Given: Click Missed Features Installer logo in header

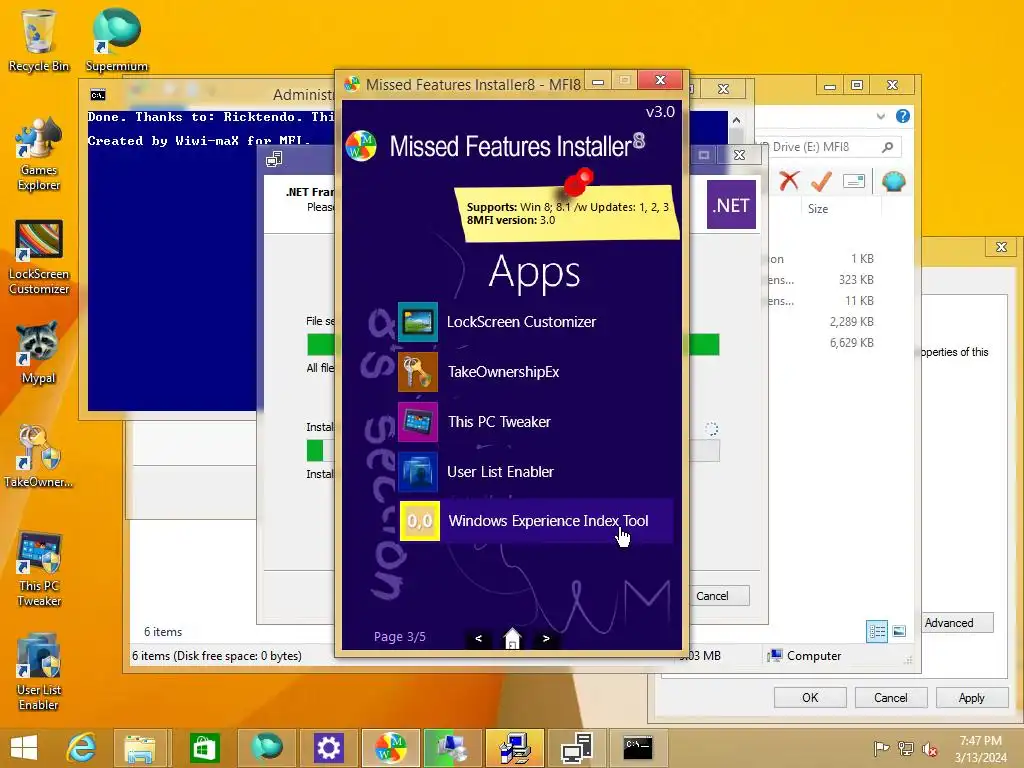Looking at the screenshot, I should pos(361,146).
